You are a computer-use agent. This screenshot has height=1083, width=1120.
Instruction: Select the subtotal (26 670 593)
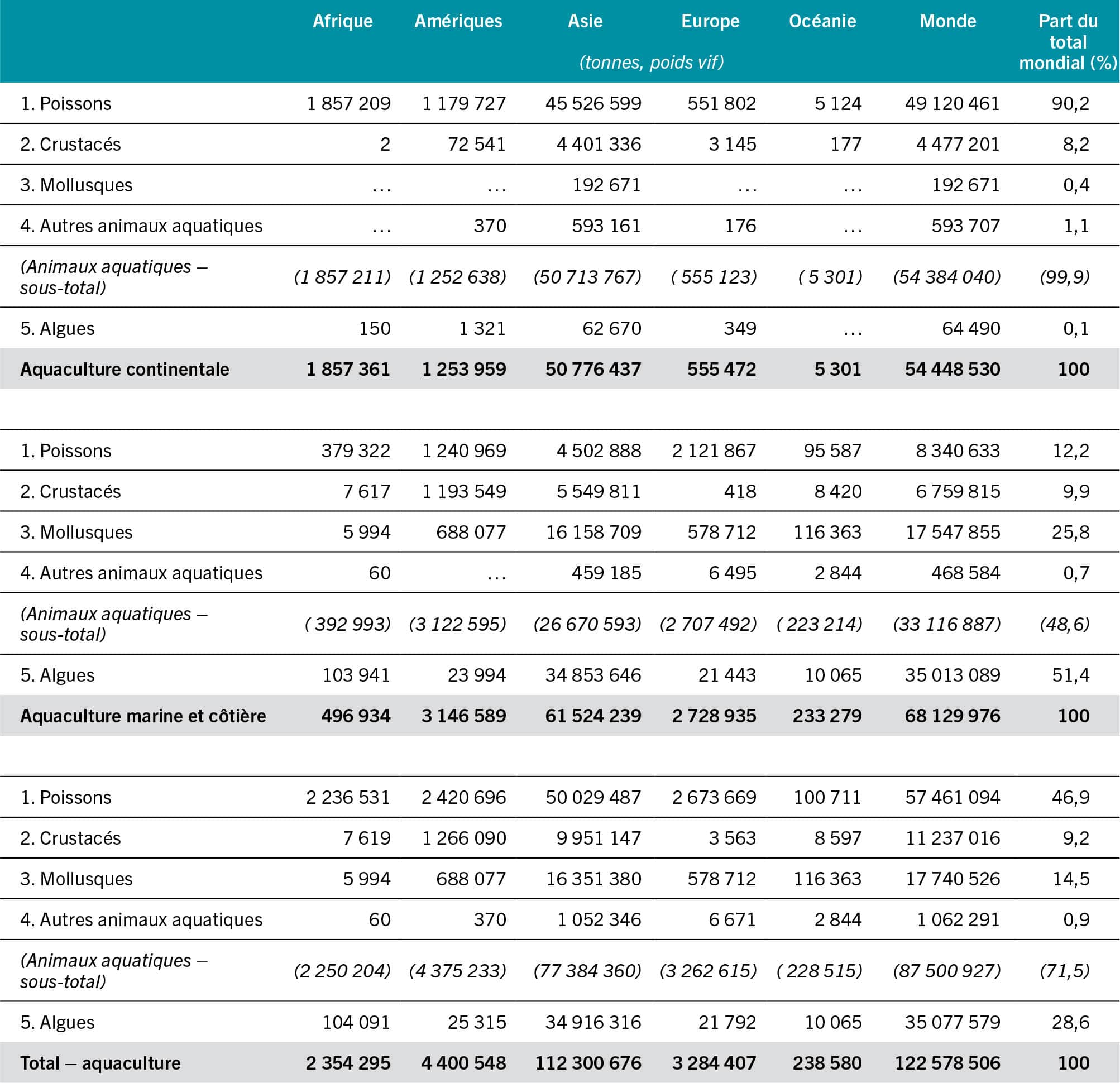pyautogui.click(x=587, y=624)
